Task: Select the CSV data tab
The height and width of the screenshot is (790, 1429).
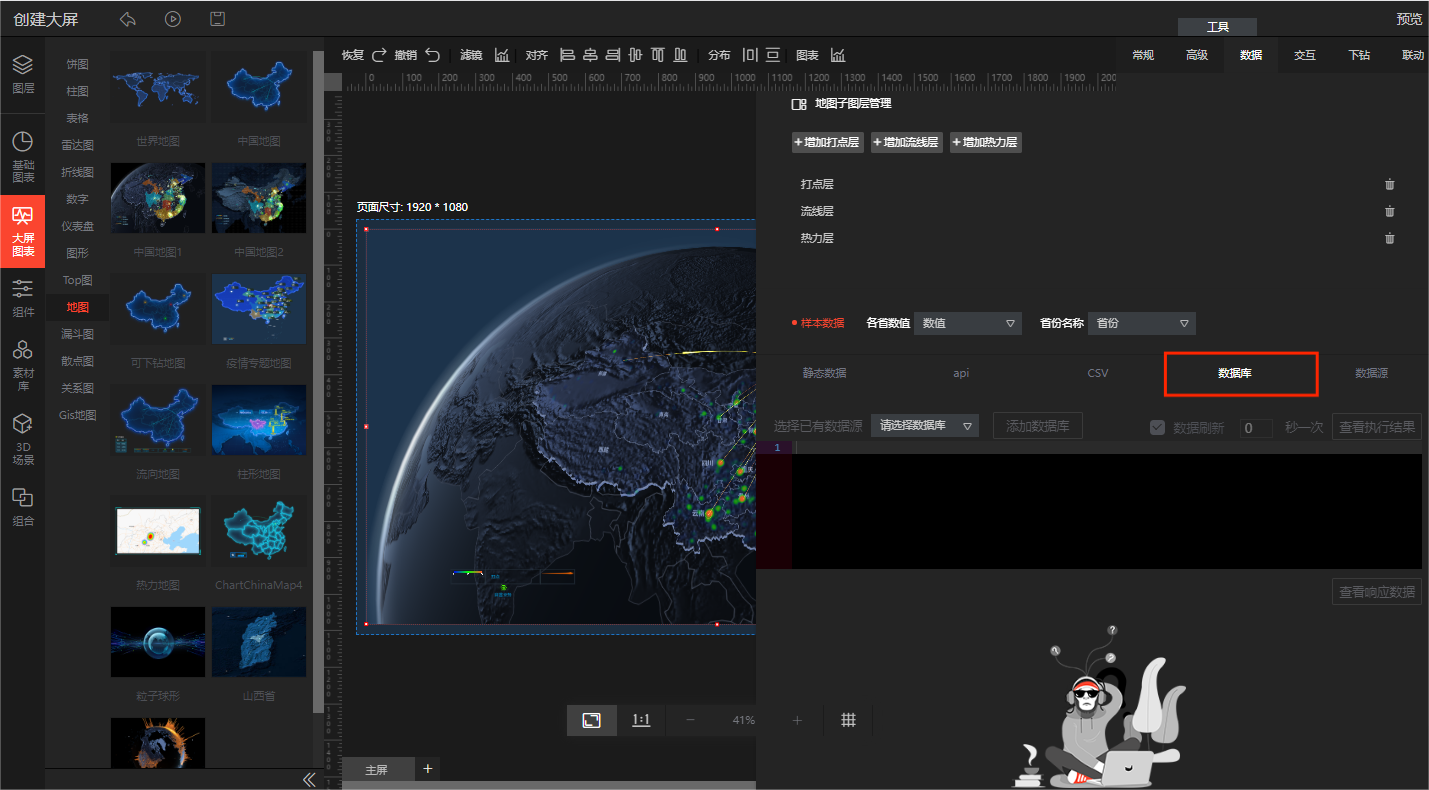Action: coord(1098,373)
